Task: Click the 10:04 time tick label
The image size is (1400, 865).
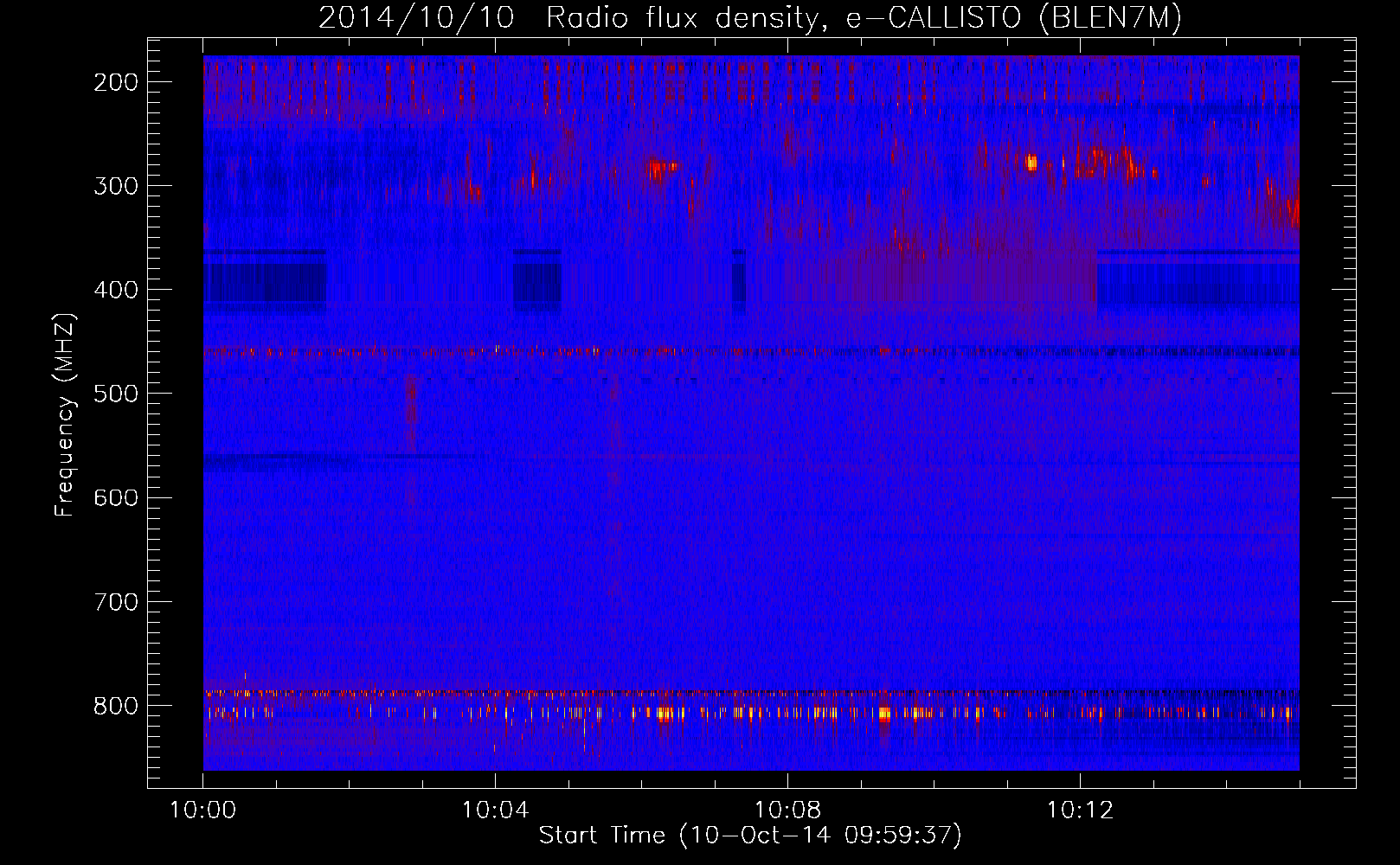Action: click(496, 810)
